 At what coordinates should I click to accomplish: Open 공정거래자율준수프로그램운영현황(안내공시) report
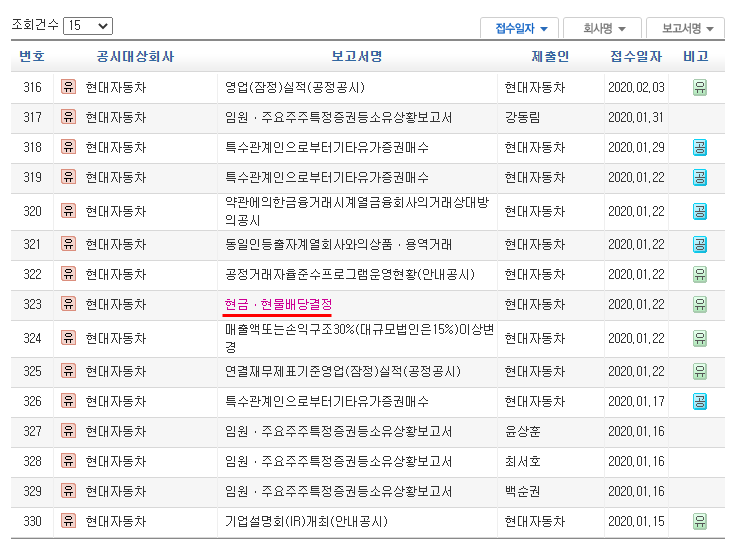[350, 274]
